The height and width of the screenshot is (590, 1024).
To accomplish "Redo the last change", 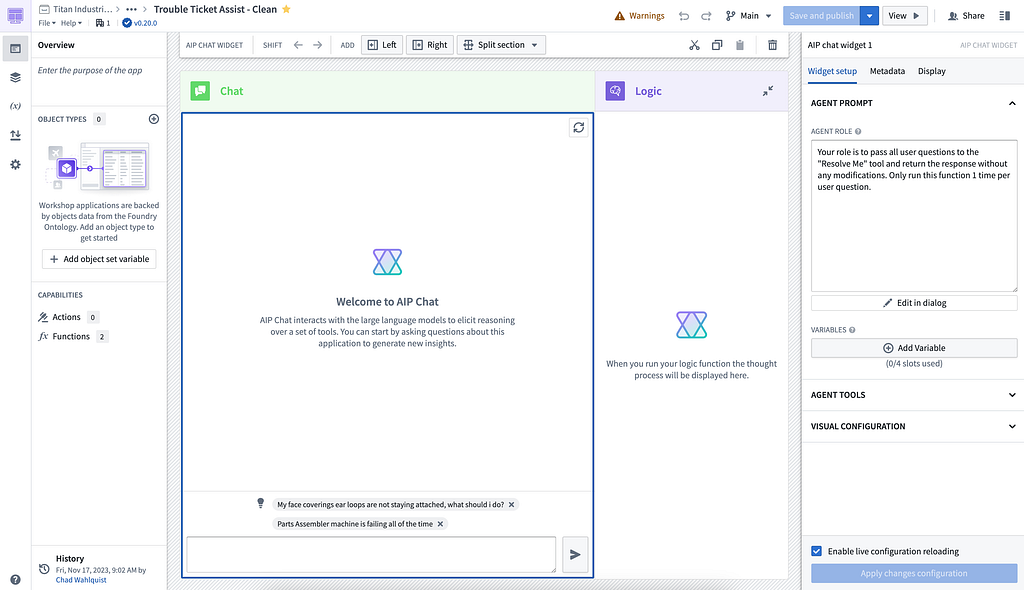I will (x=706, y=16).
